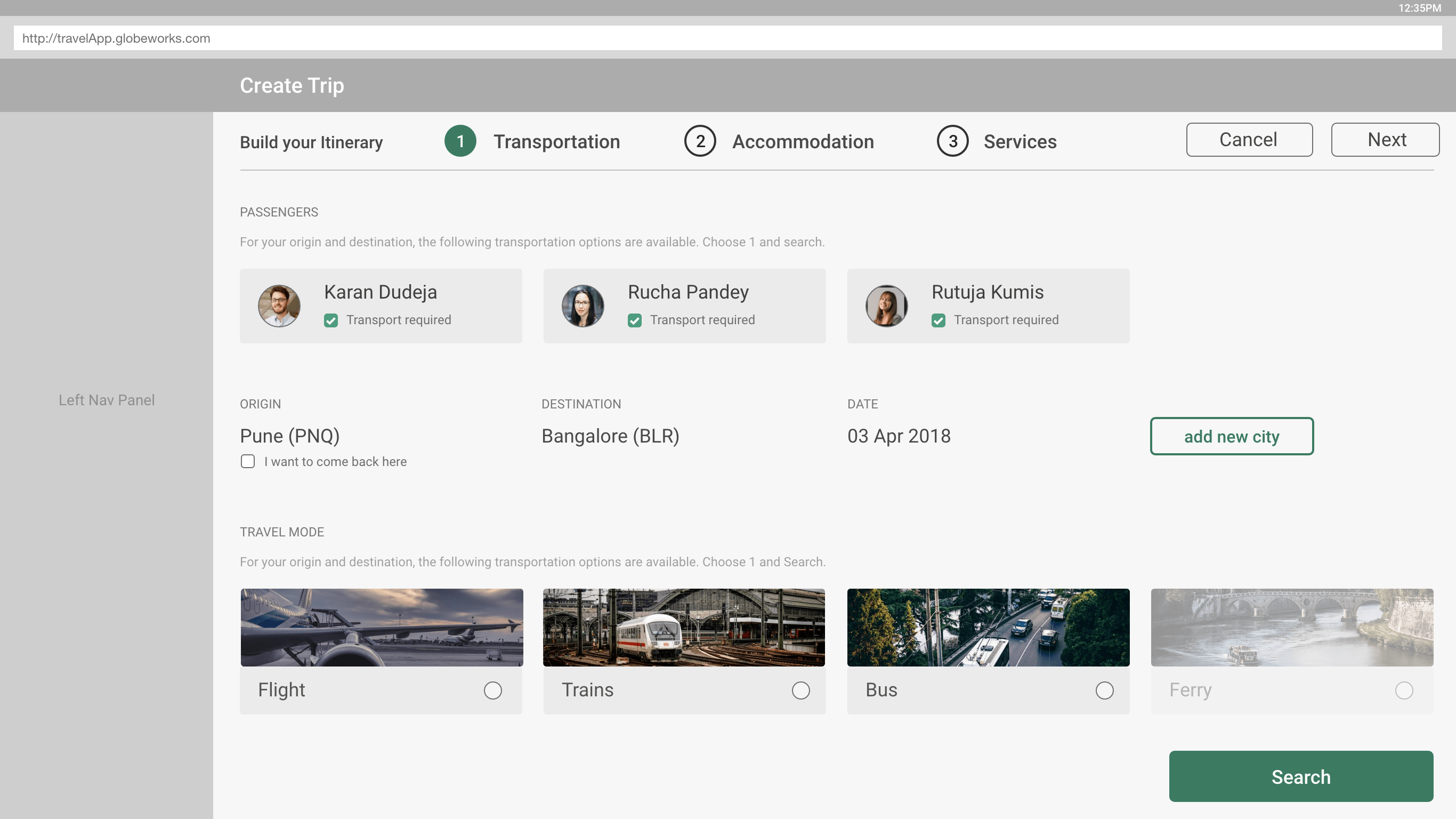Click the step 2 Accommodation circle

700,141
